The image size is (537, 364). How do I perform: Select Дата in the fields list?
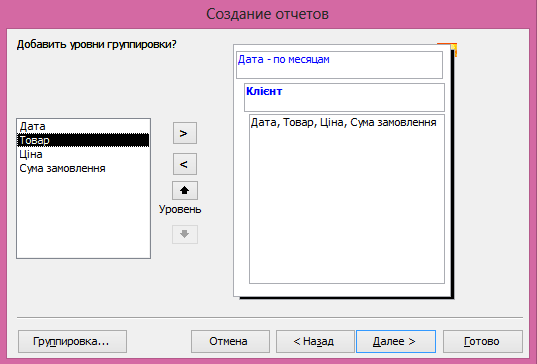(83, 126)
